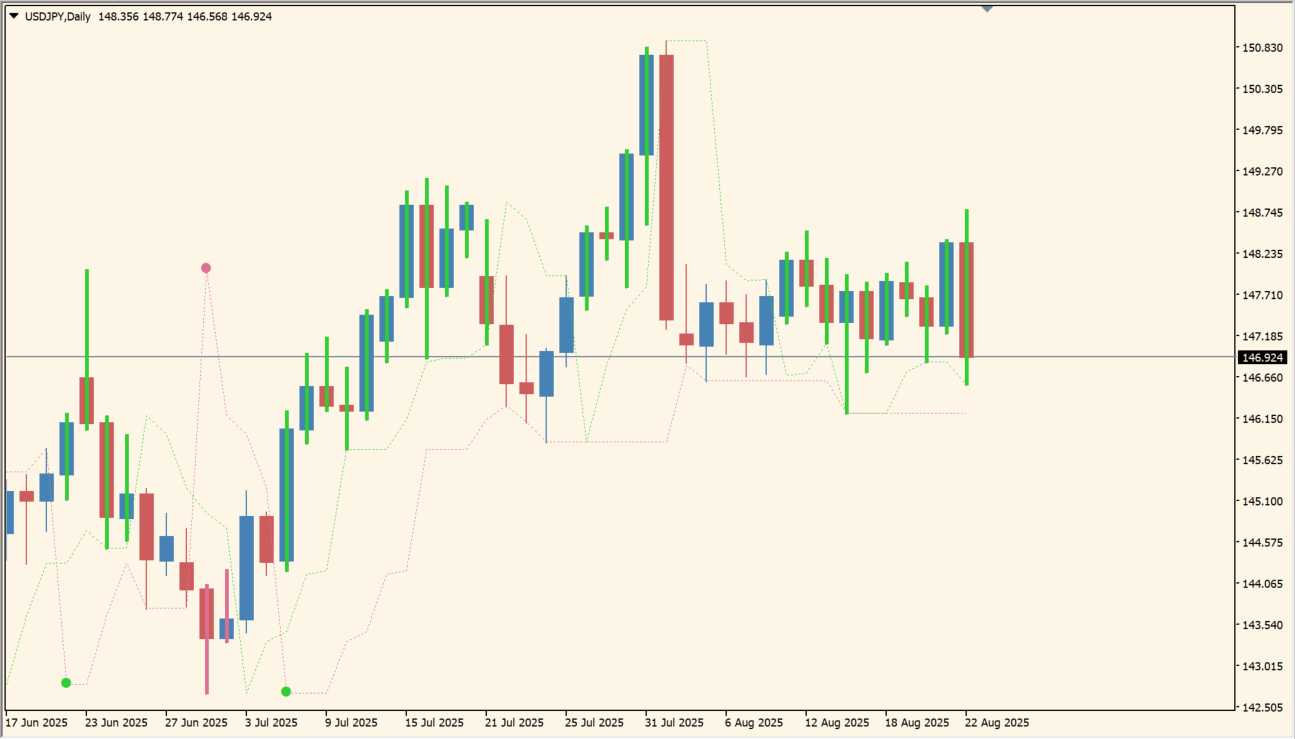
Task: Click the tallest red candle after 31 Jul
Action: [x=666, y=187]
